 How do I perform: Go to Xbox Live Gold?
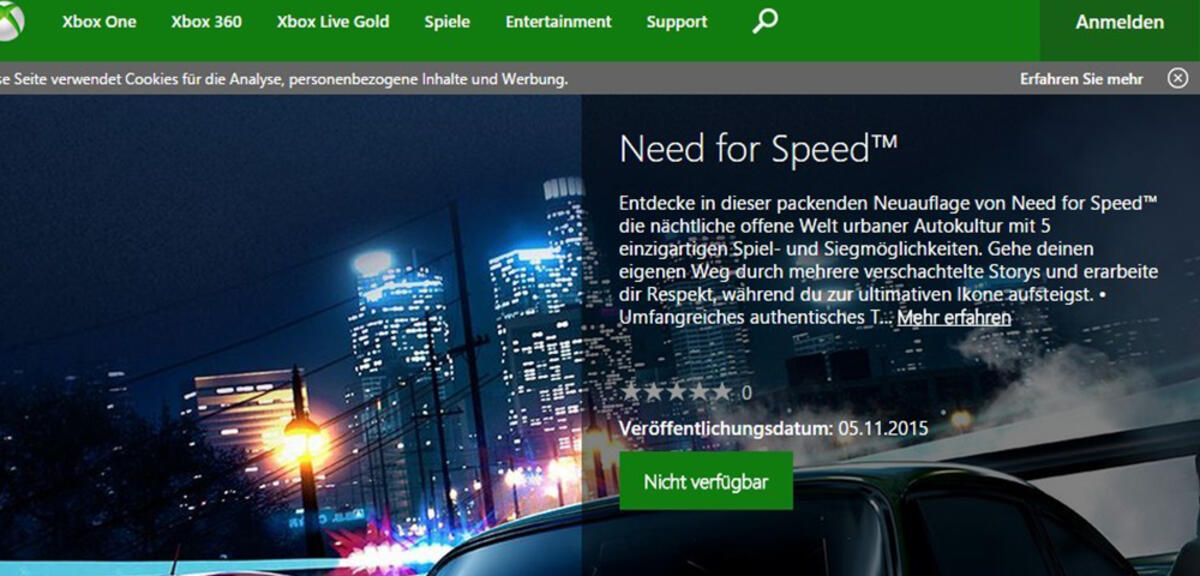tap(333, 22)
